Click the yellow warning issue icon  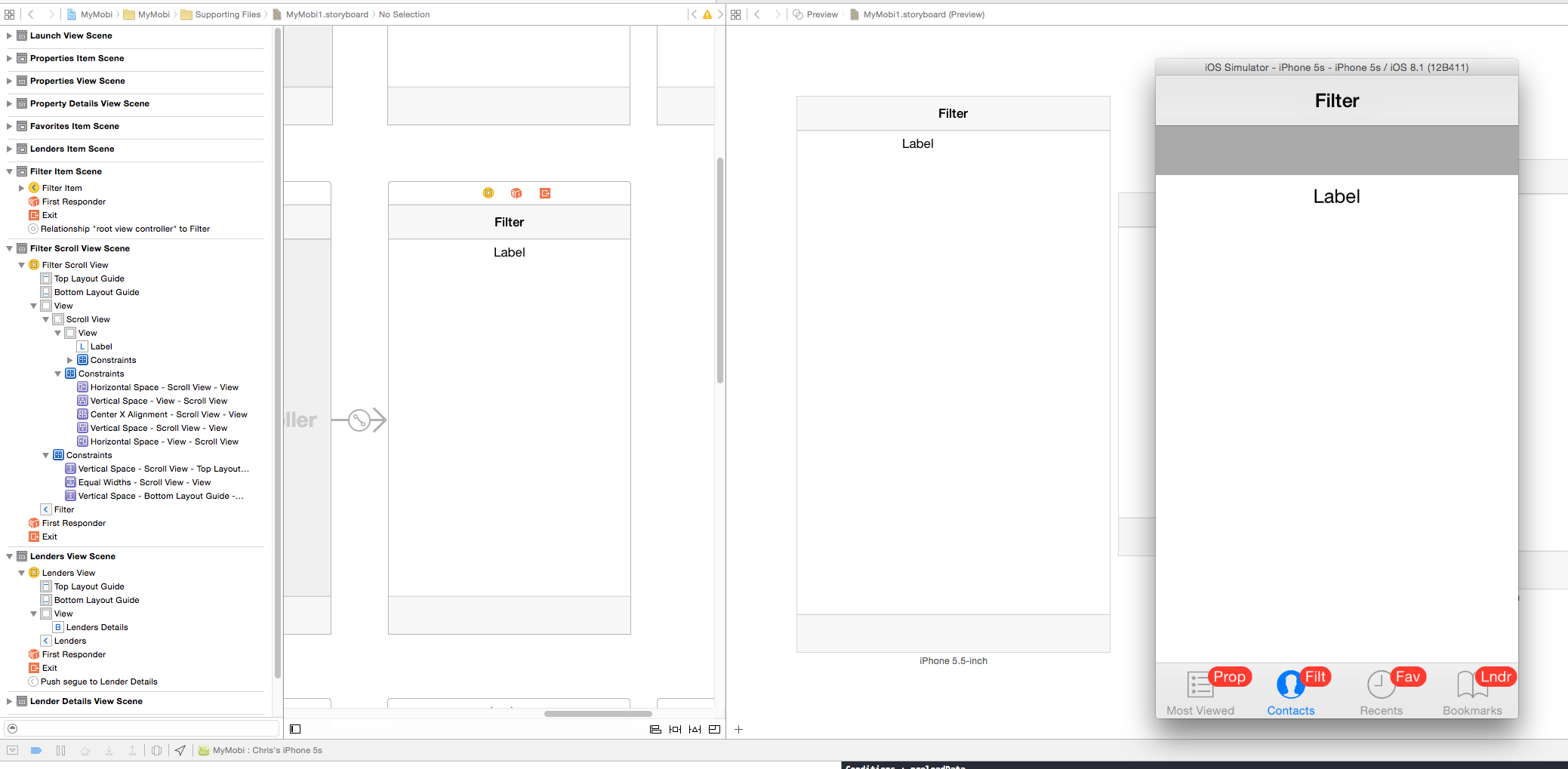[707, 14]
